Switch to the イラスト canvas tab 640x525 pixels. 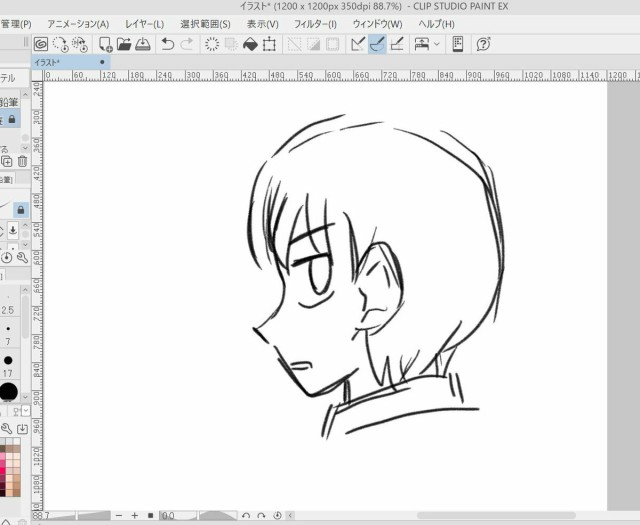48,62
